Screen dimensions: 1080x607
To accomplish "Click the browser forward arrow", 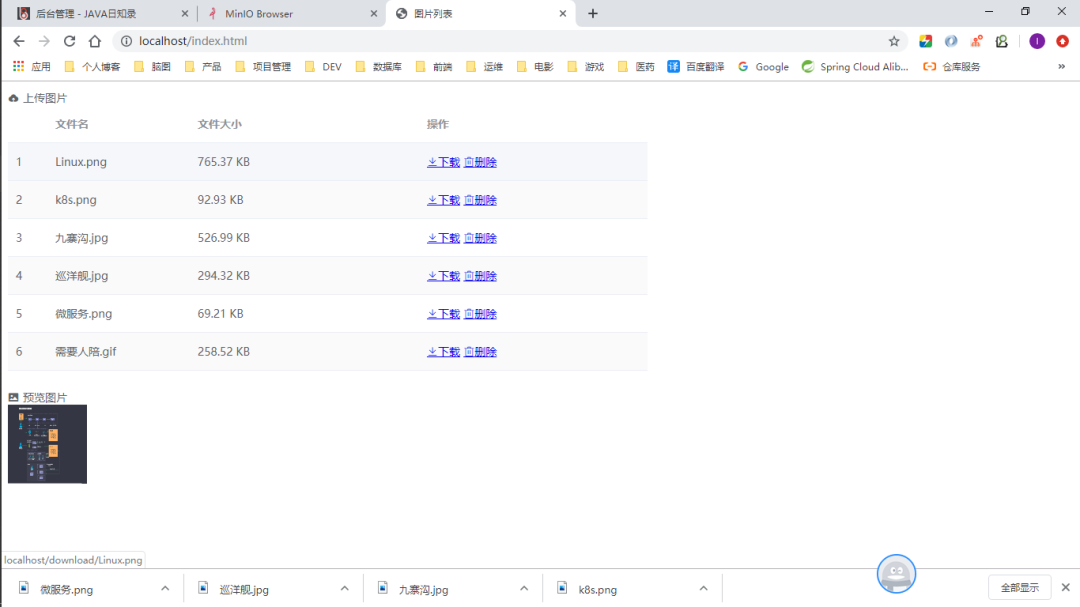I will (44, 41).
